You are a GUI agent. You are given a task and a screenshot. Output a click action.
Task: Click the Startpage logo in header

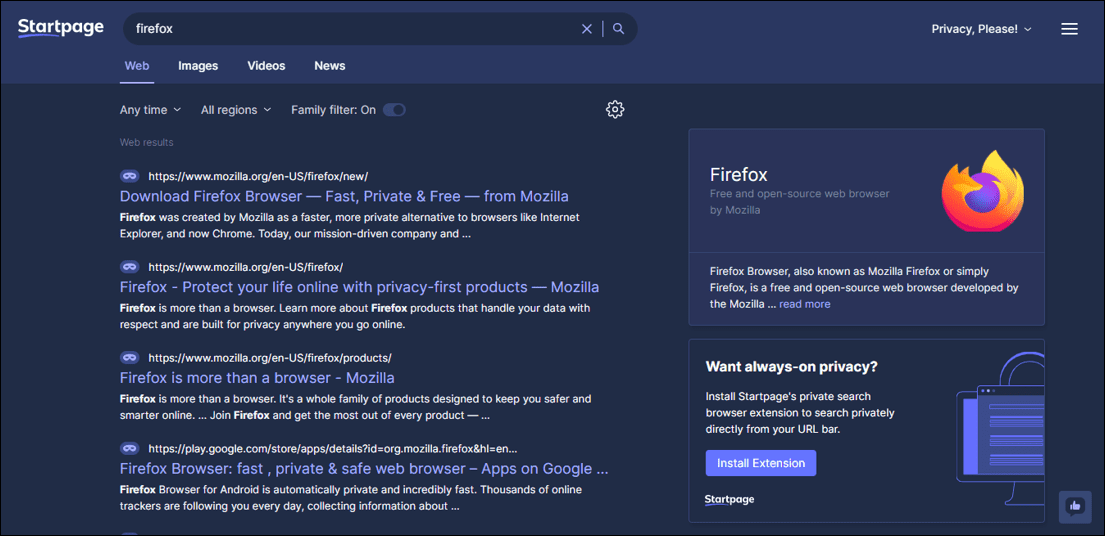click(x=61, y=28)
